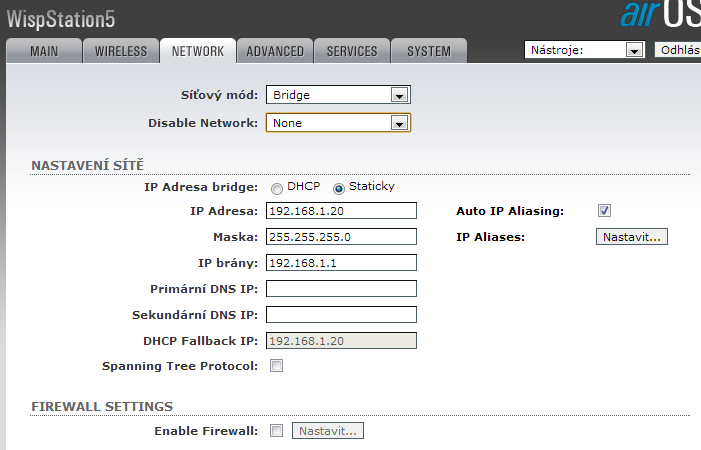This screenshot has height=450, width=701.
Task: Click the IP brány gateway field
Action: click(341, 263)
